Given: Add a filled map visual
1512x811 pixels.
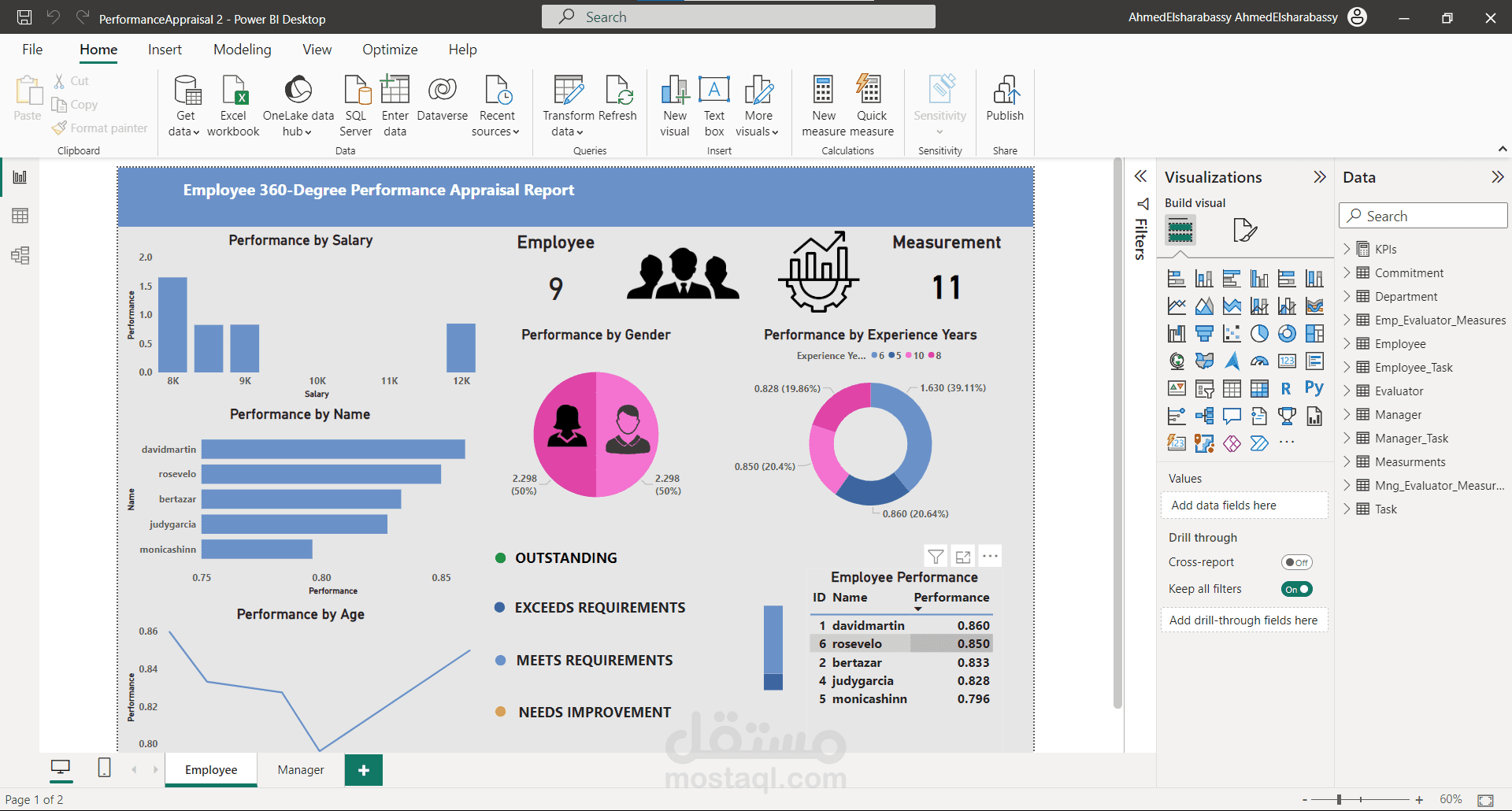Looking at the screenshot, I should click(x=1204, y=361).
